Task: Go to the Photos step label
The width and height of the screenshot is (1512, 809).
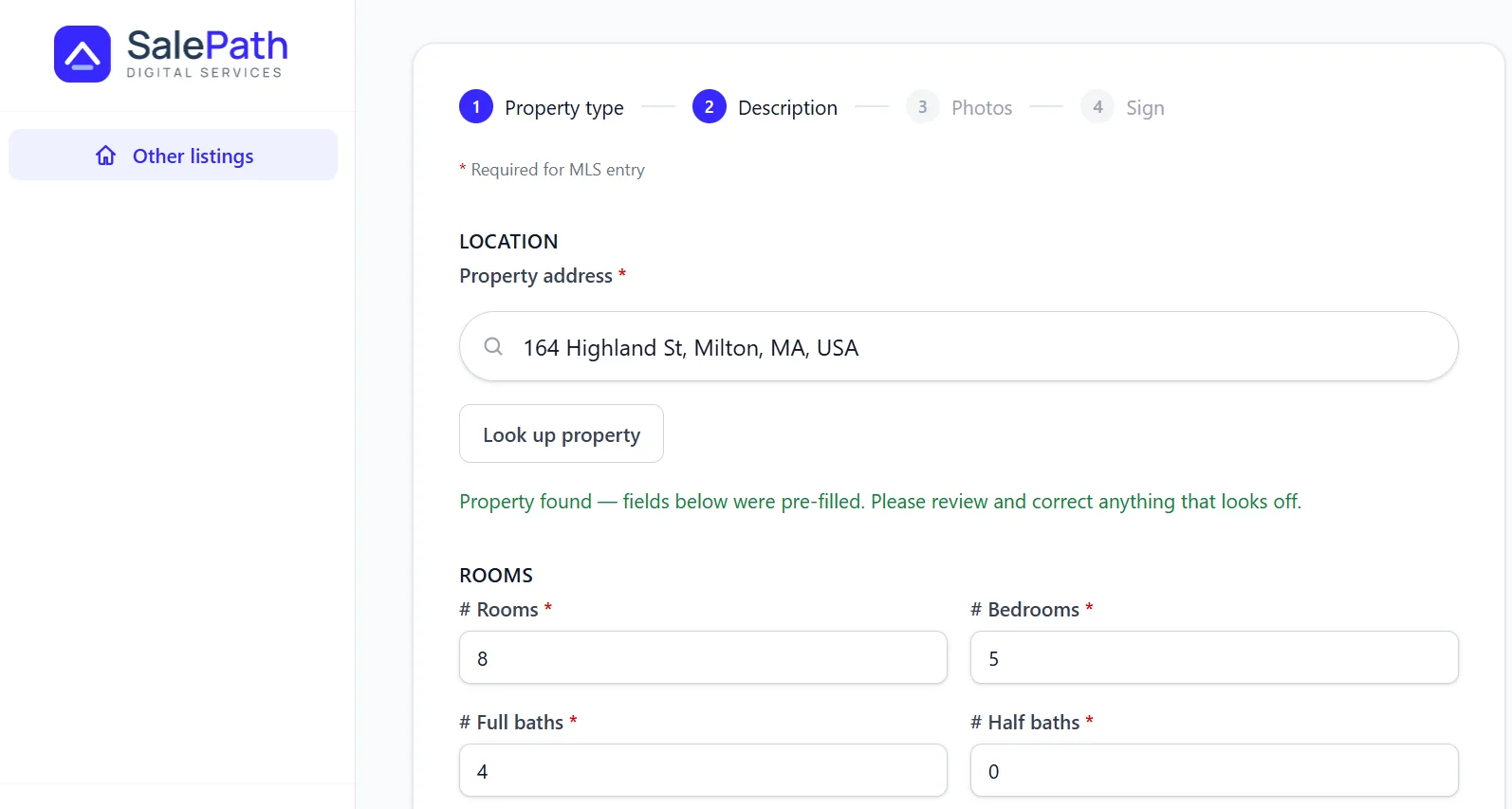Action: point(982,108)
